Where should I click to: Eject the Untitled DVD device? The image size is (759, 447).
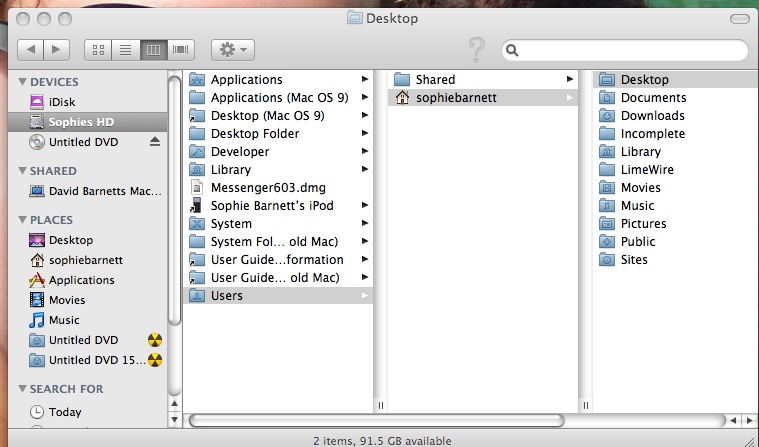pyautogui.click(x=154, y=141)
